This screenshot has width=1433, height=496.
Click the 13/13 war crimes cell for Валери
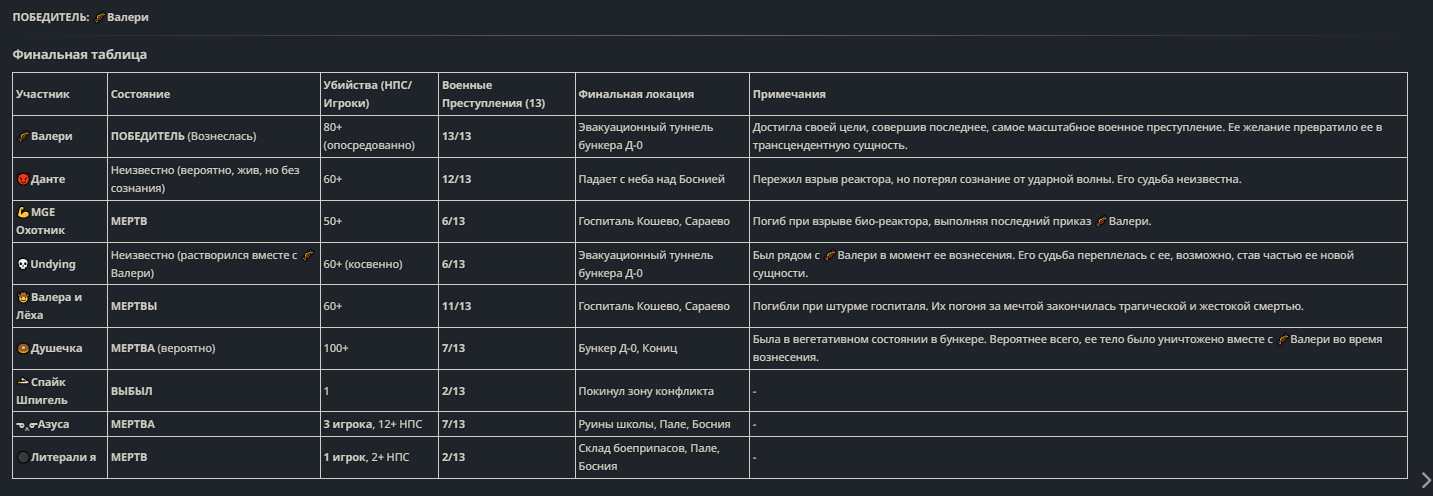click(x=455, y=136)
